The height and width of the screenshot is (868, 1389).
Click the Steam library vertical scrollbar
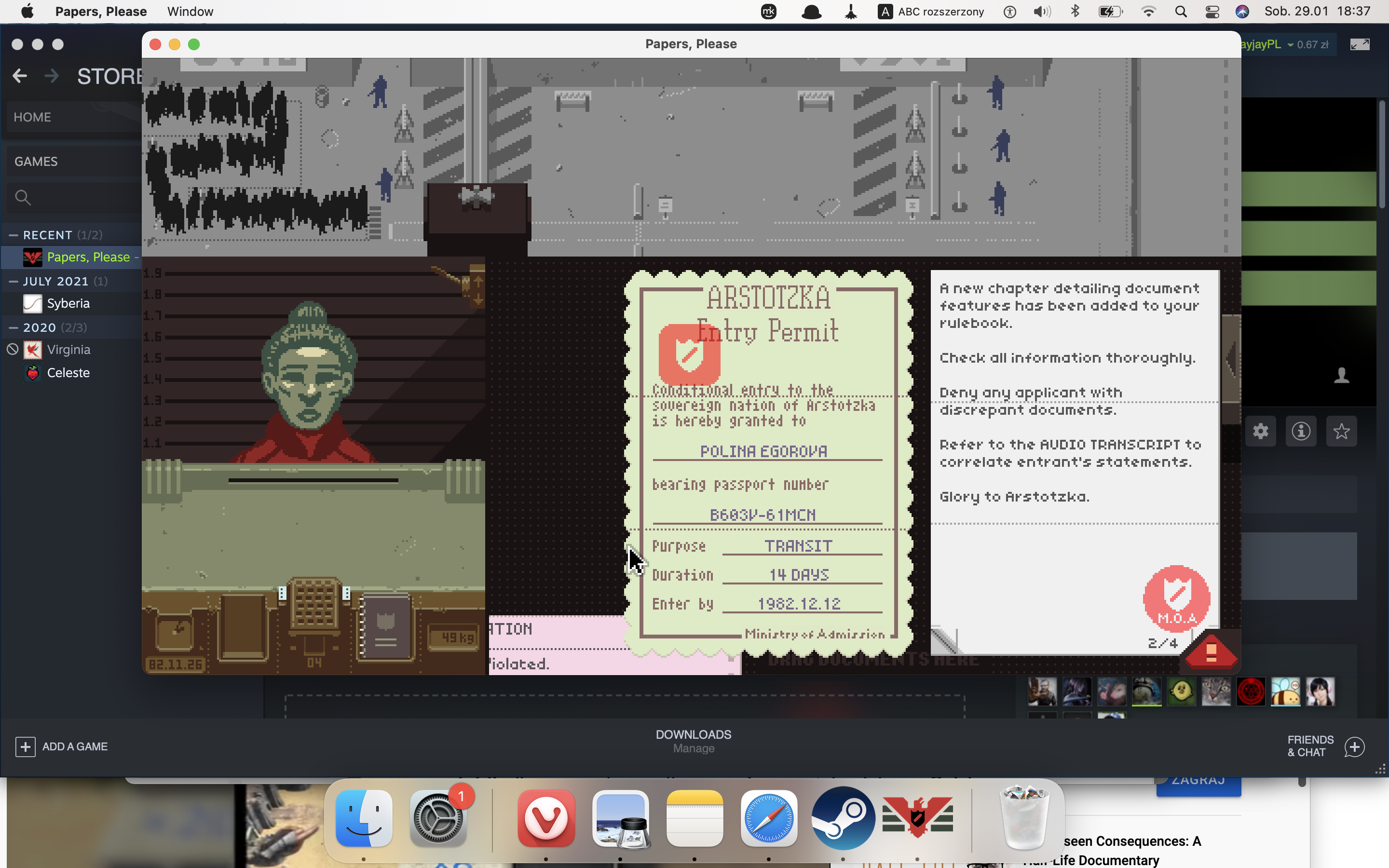pyautogui.click(x=1382, y=155)
